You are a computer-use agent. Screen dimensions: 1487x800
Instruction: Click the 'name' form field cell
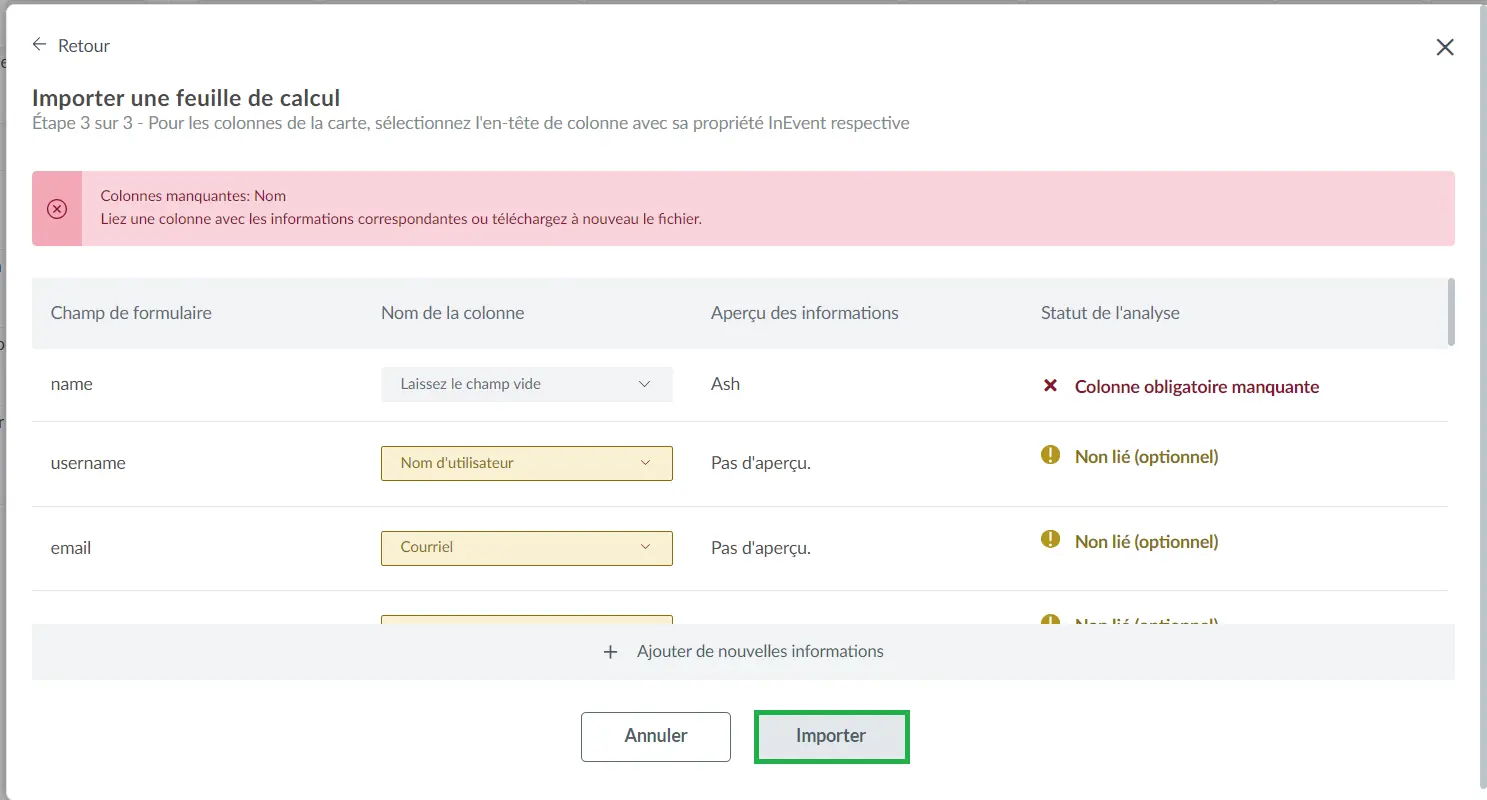[72, 384]
